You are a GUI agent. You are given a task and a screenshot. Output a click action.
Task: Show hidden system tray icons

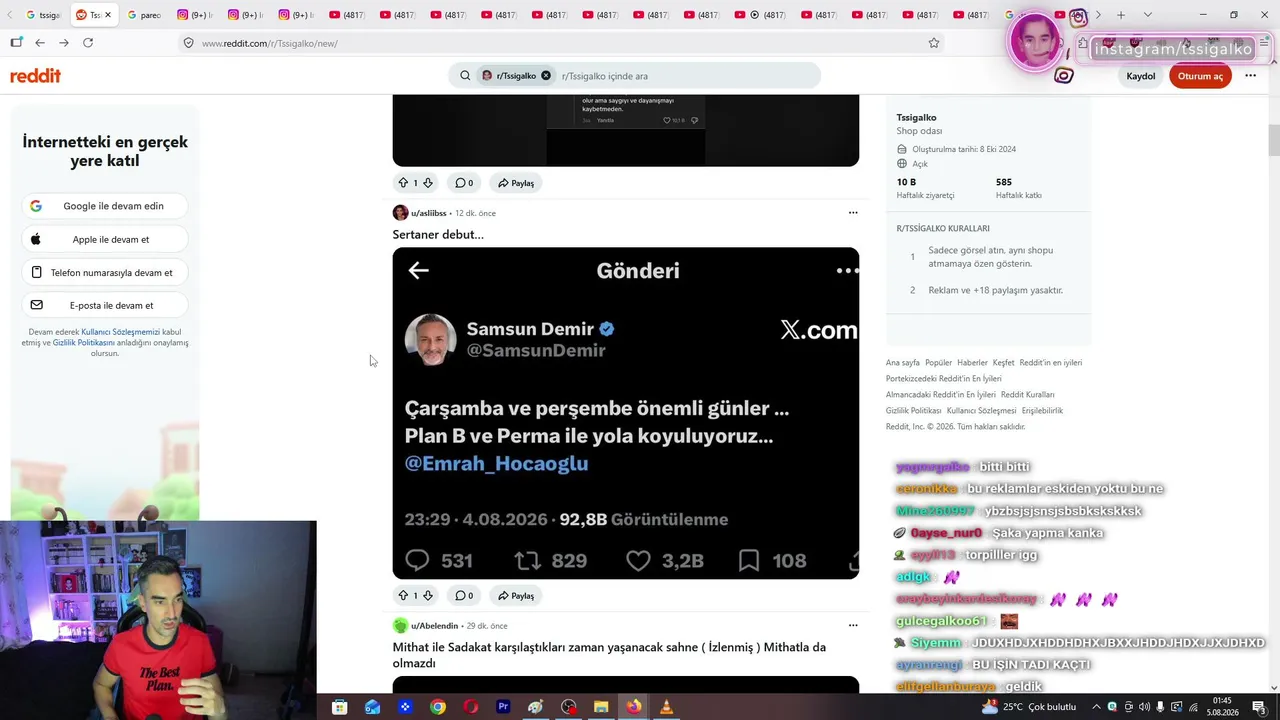point(1096,707)
